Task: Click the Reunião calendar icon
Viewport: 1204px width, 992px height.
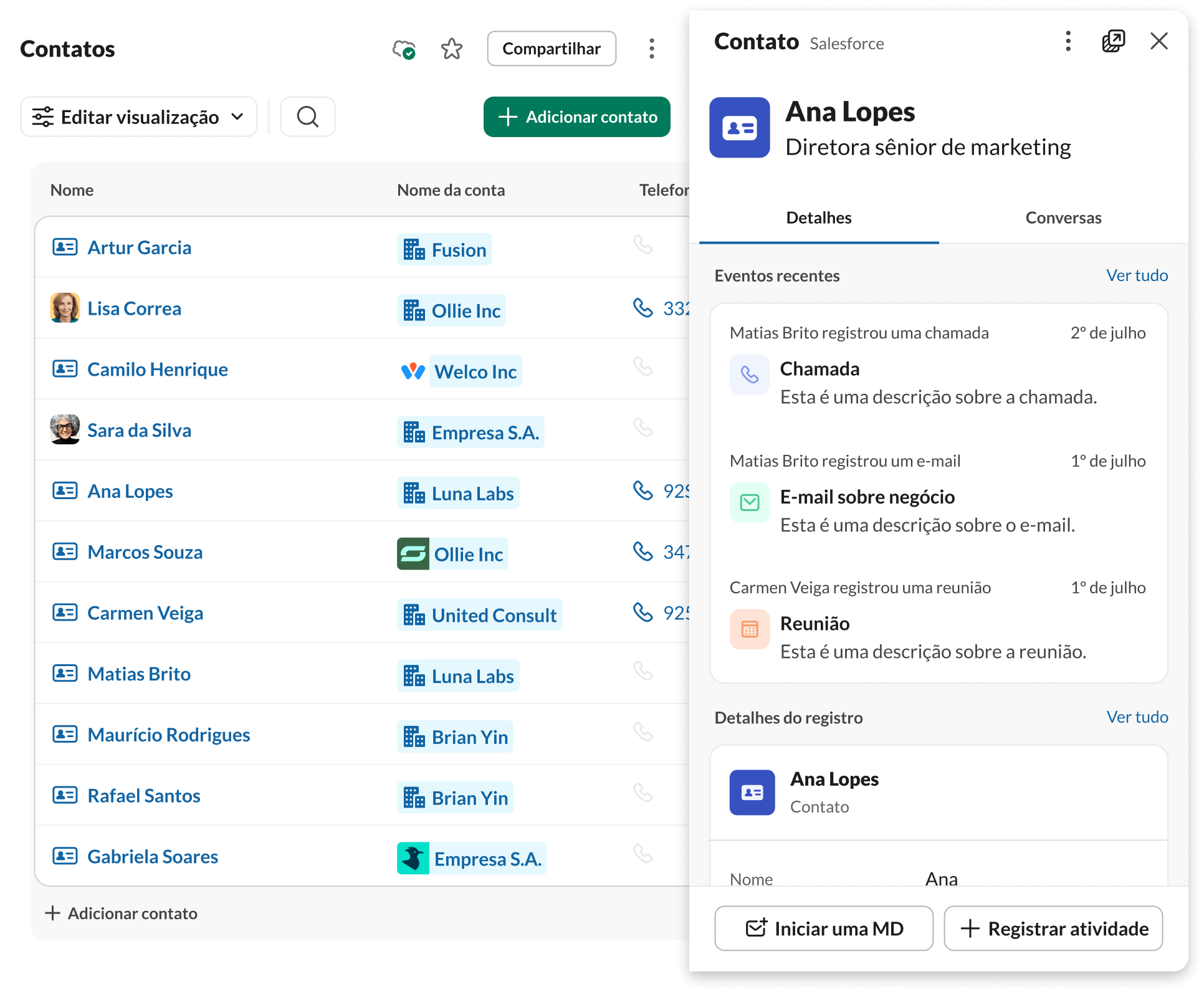Action: (x=750, y=629)
